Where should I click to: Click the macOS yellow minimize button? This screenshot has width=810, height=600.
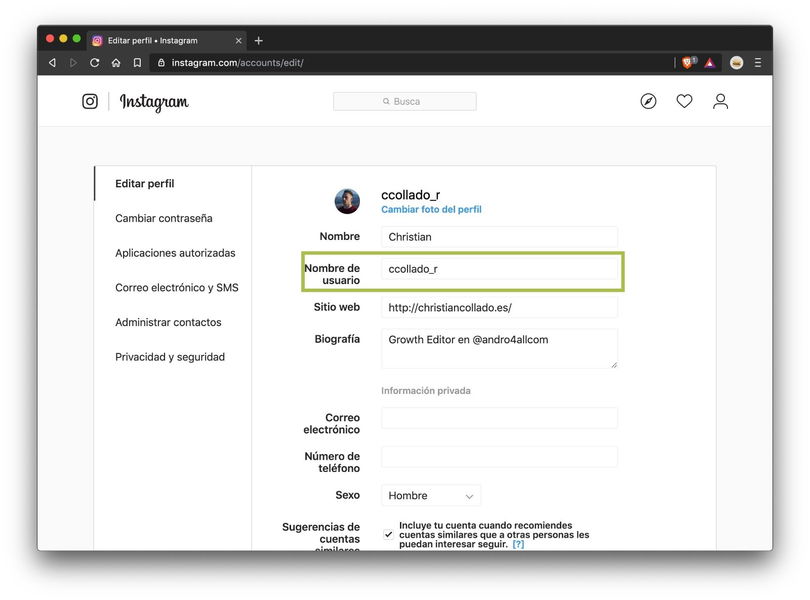click(64, 38)
